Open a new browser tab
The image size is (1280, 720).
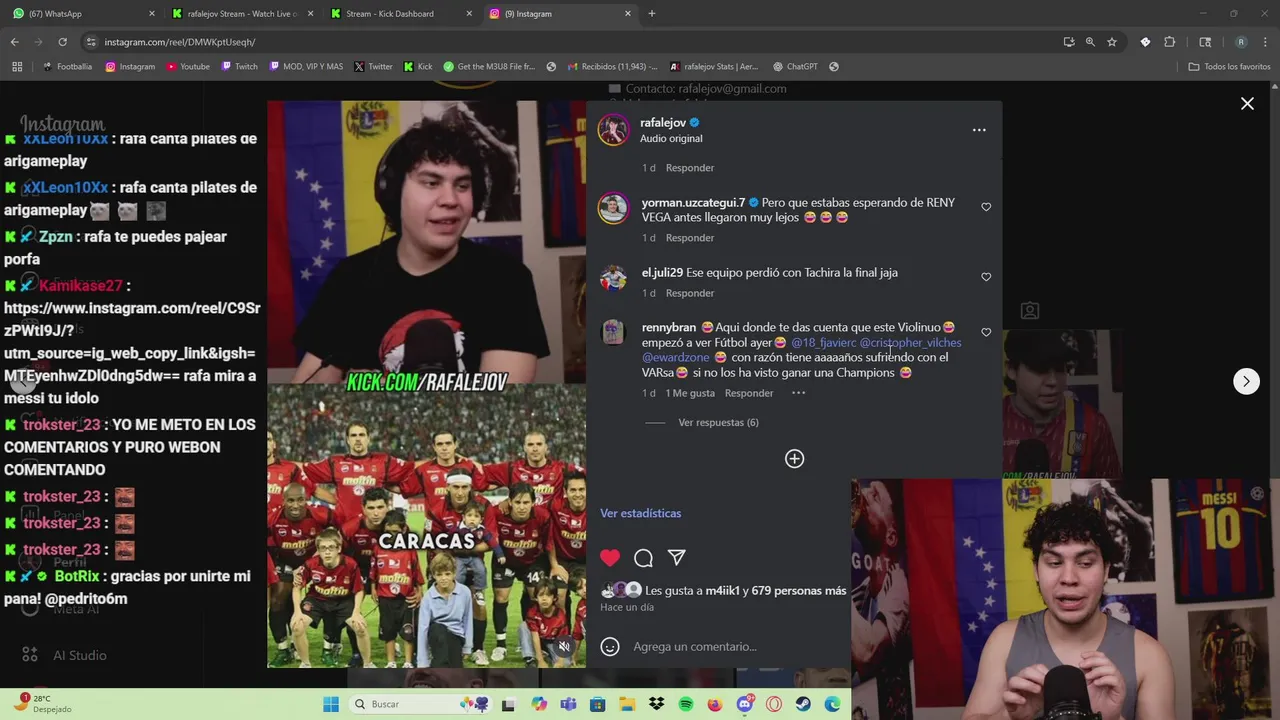tap(652, 14)
